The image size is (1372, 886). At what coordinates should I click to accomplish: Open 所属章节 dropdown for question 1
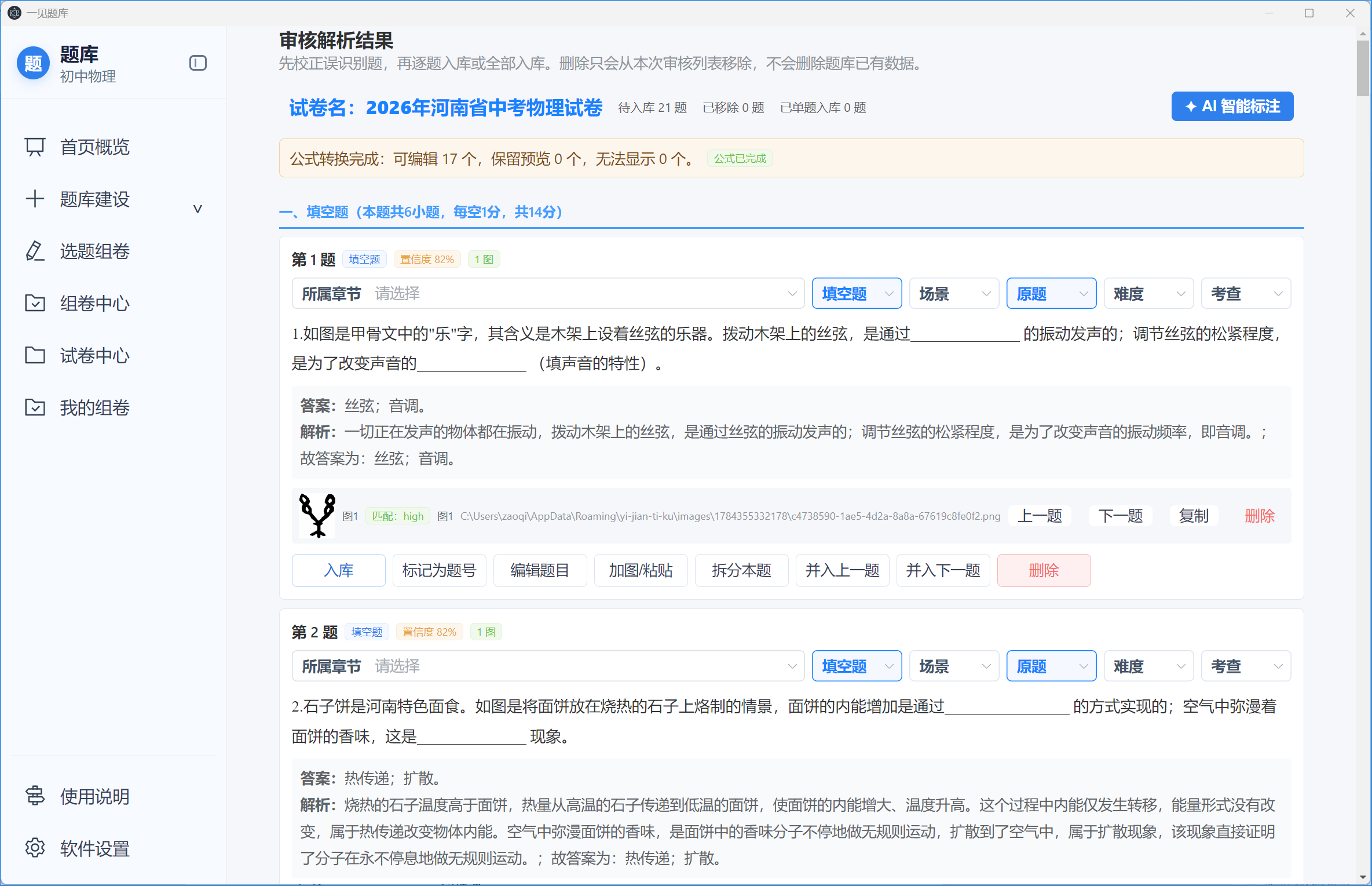548,294
